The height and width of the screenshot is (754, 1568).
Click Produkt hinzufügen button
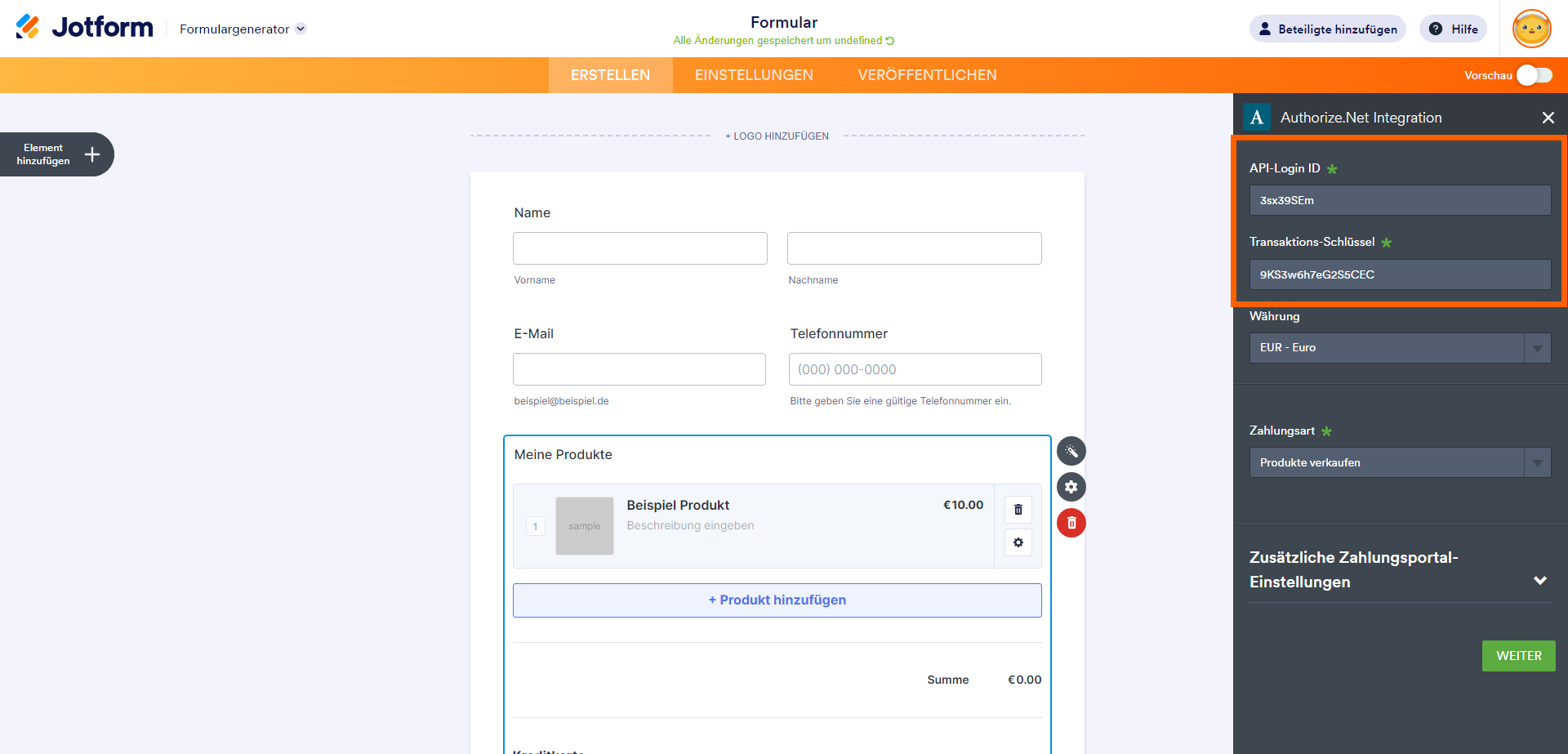pos(777,600)
